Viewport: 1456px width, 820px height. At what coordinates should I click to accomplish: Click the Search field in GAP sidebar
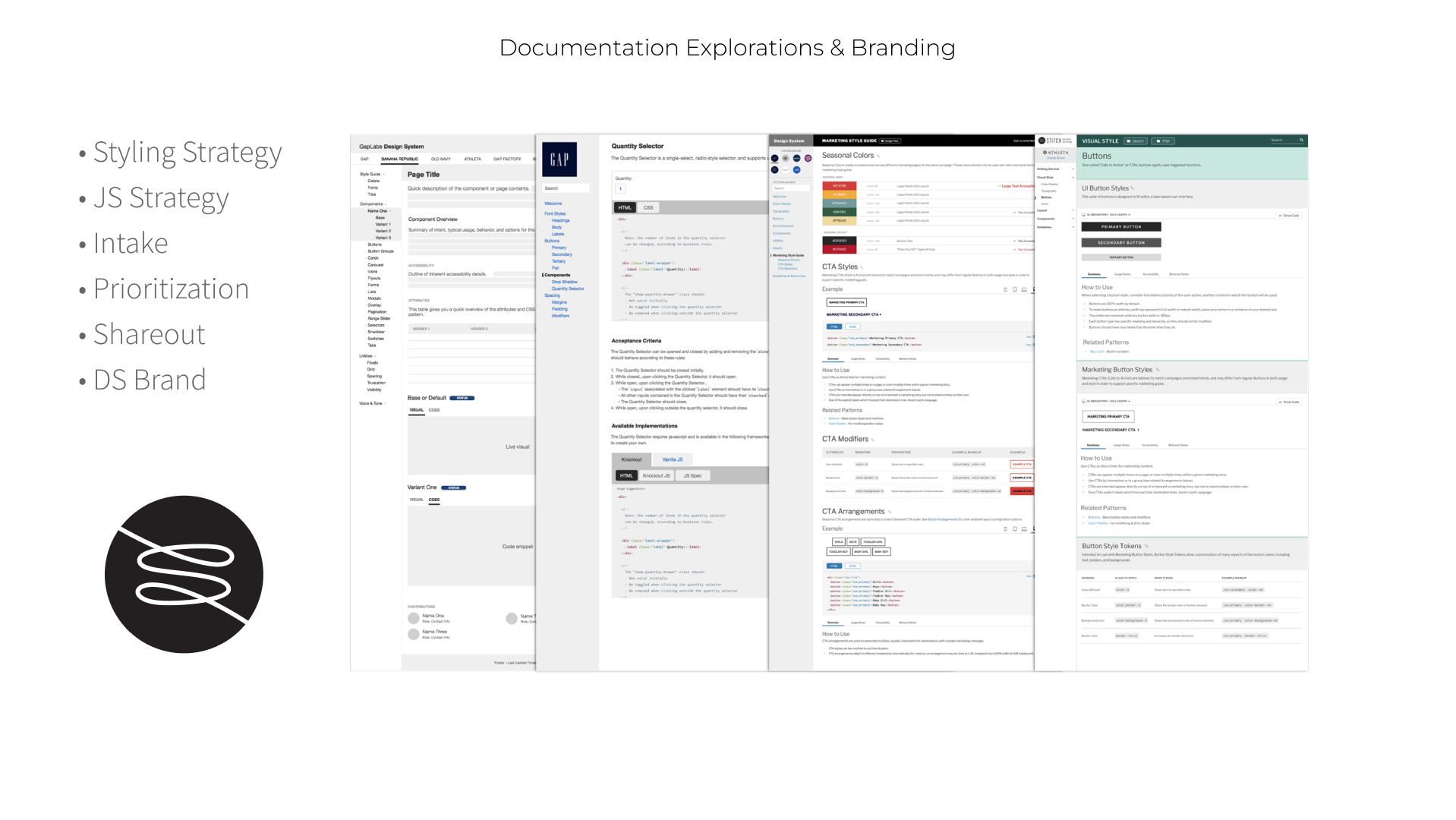click(566, 188)
